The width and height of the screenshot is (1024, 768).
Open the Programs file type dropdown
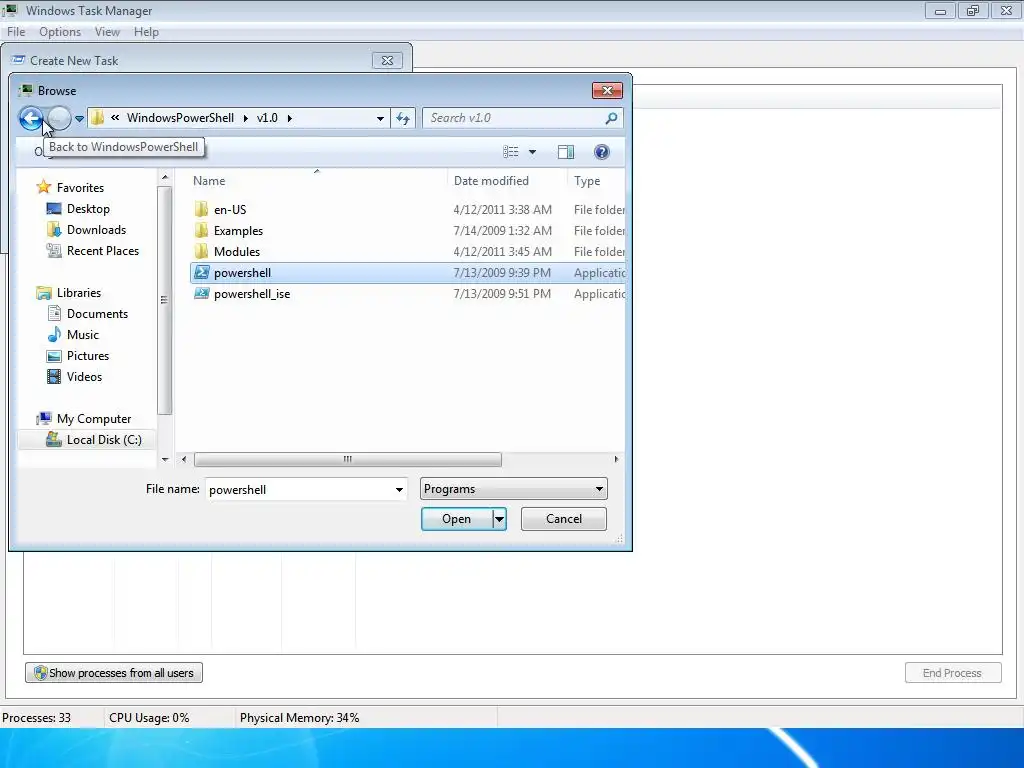click(x=513, y=489)
